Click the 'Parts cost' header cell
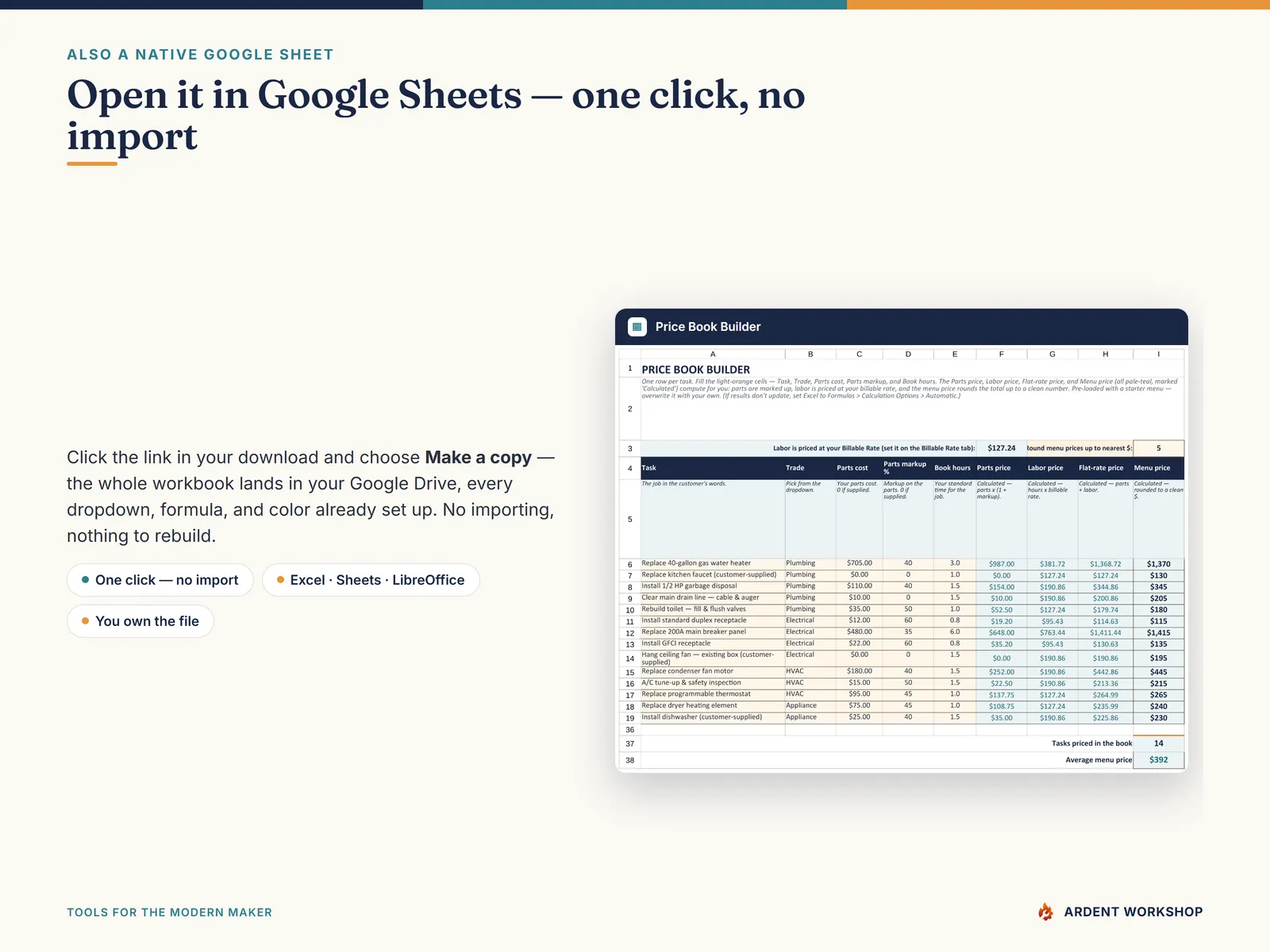The image size is (1270, 952). [x=859, y=468]
